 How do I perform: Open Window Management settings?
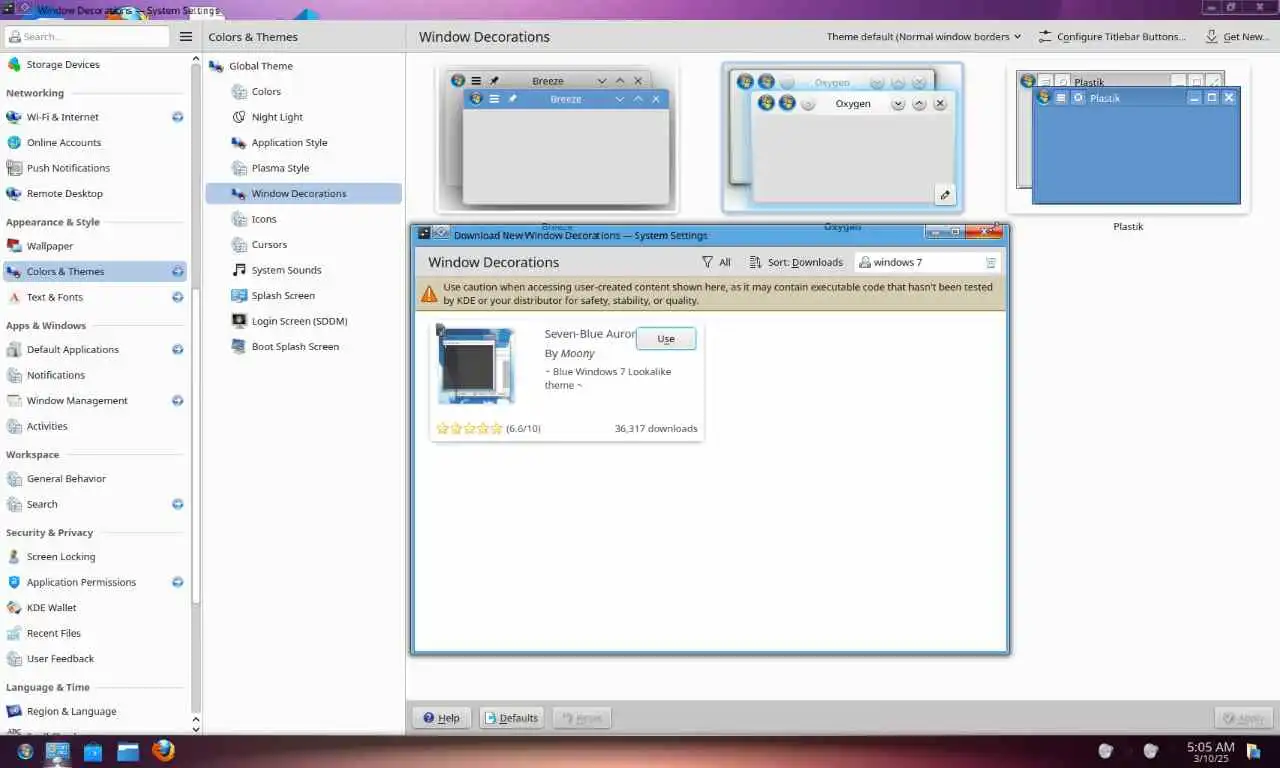click(95, 401)
